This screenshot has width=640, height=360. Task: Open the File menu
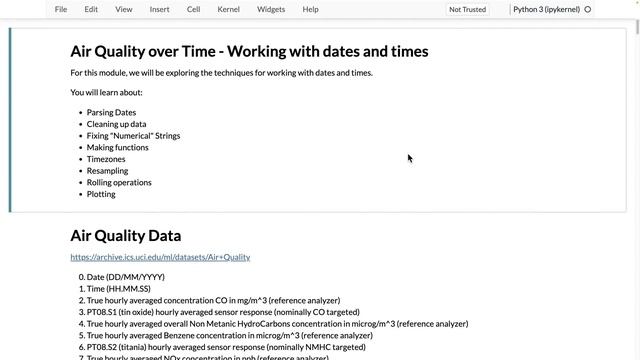[x=61, y=9]
